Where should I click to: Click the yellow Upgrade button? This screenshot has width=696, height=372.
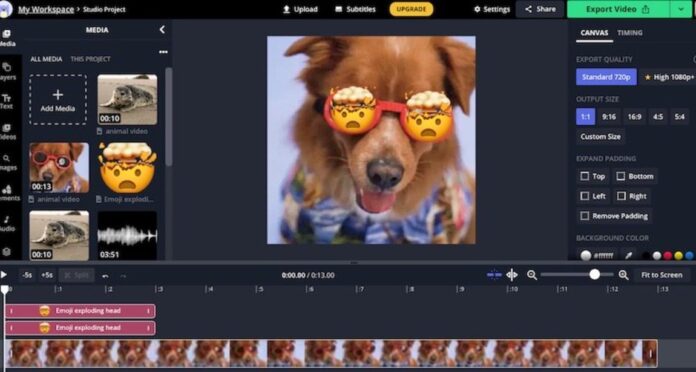[411, 9]
